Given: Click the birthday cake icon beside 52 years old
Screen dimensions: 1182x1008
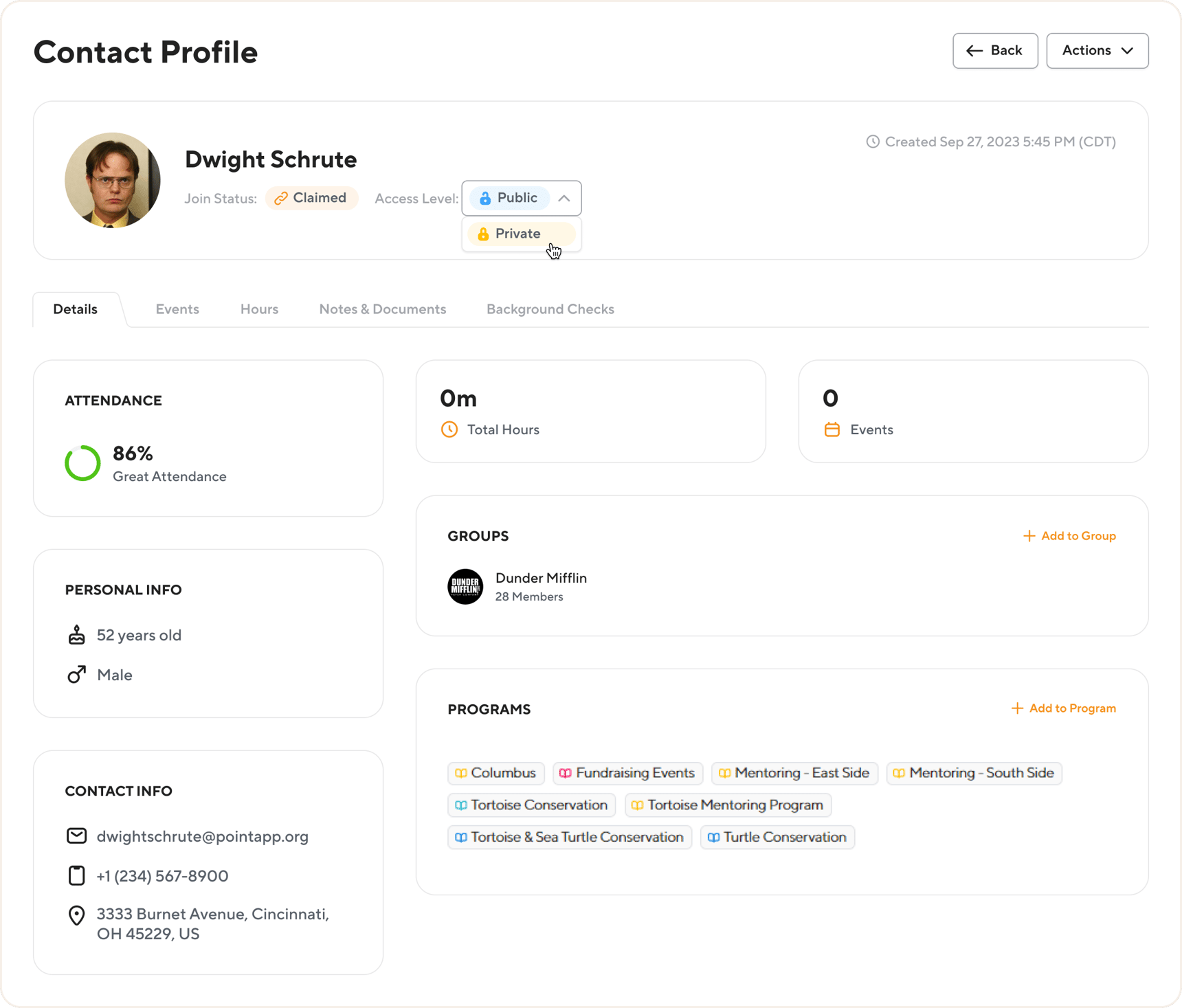Looking at the screenshot, I should point(76,634).
